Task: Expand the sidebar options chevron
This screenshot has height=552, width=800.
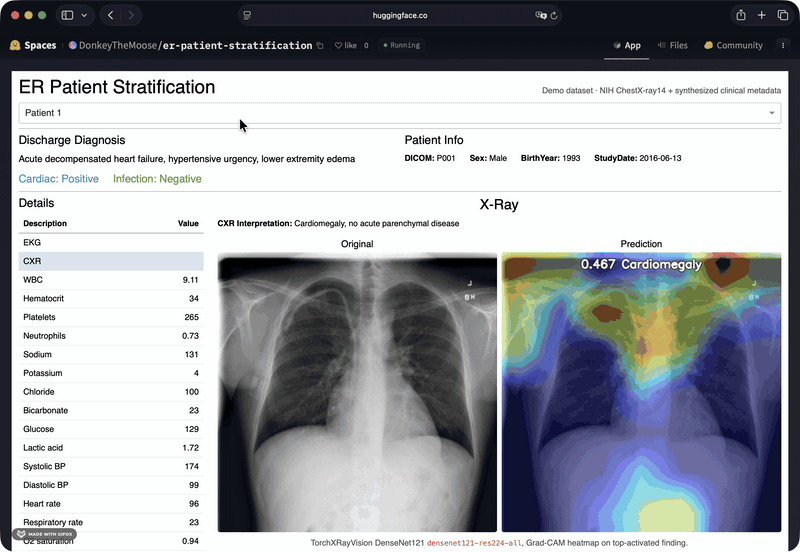Action: 84,15
